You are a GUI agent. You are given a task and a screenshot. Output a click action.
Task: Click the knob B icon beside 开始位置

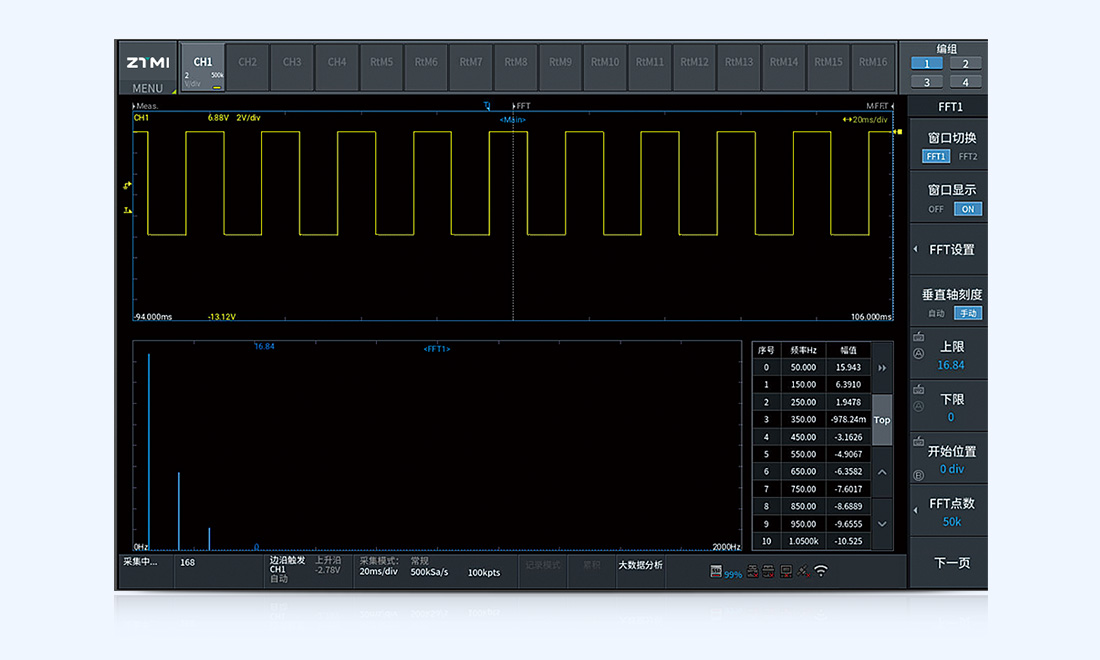tap(919, 475)
